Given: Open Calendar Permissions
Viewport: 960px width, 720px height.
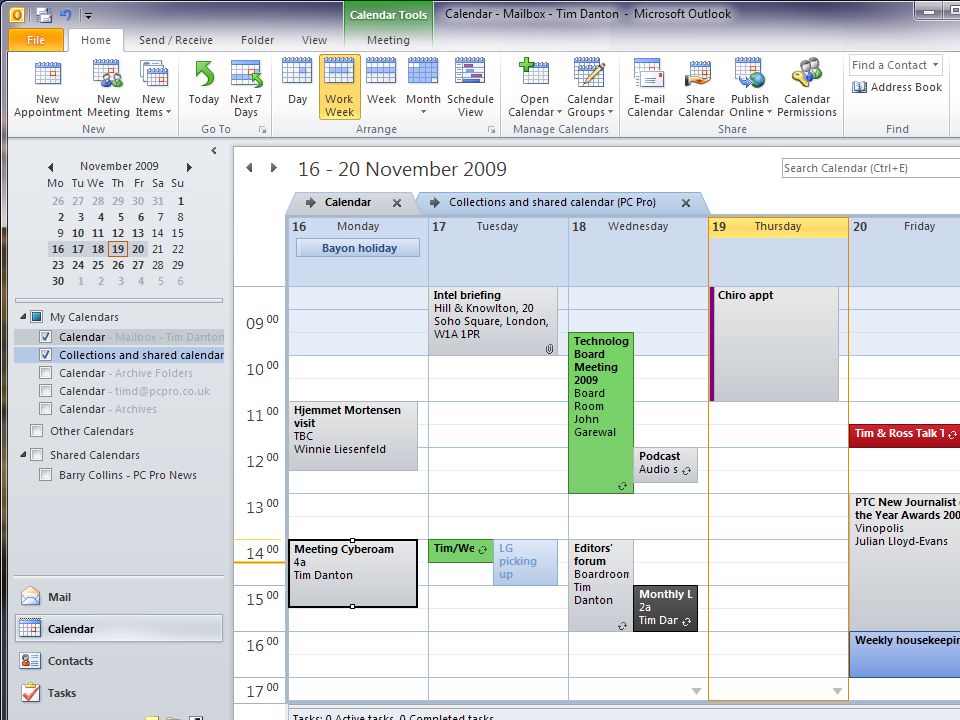Looking at the screenshot, I should tap(807, 88).
